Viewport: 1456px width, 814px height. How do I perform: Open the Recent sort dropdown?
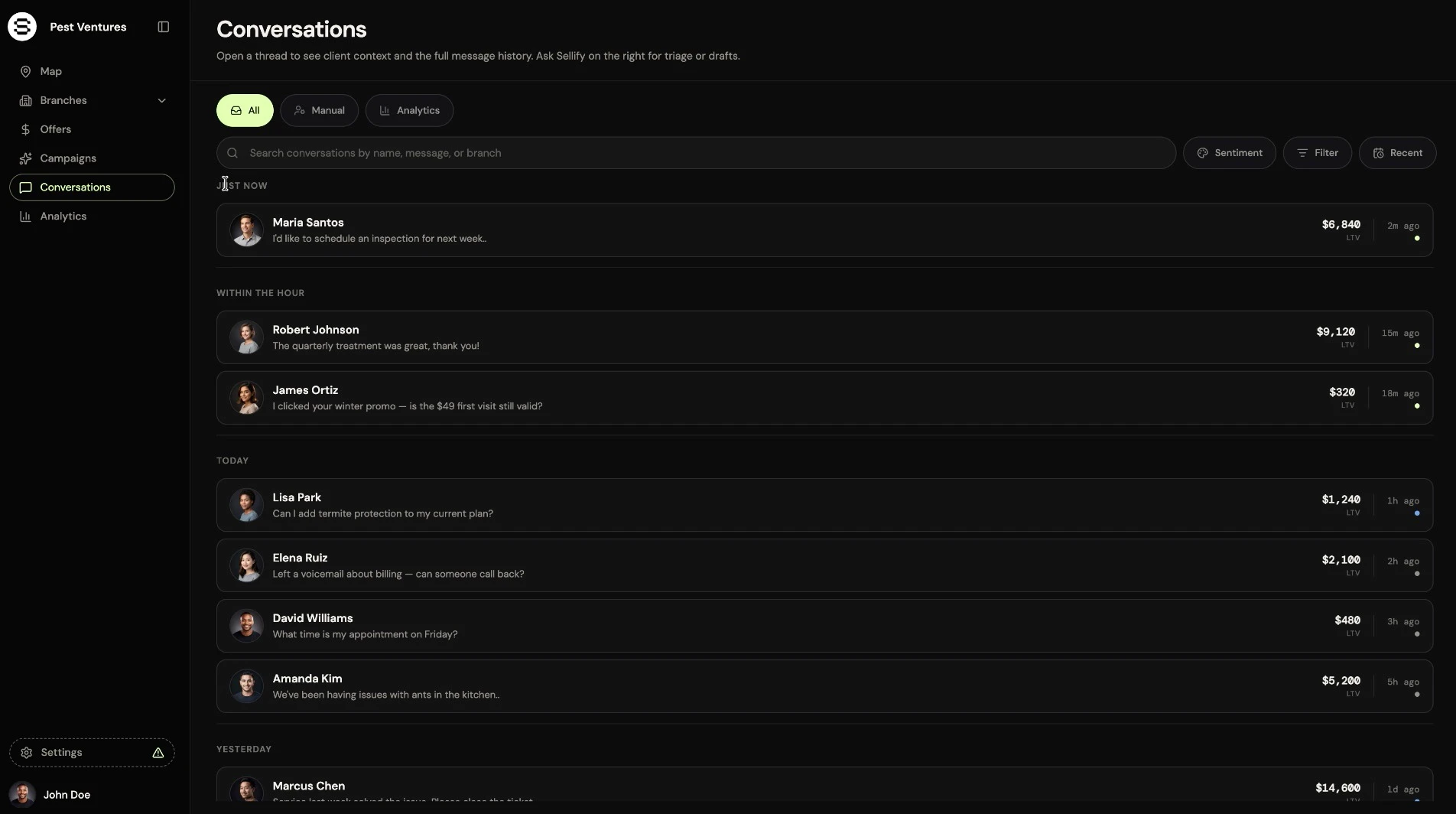1397,153
